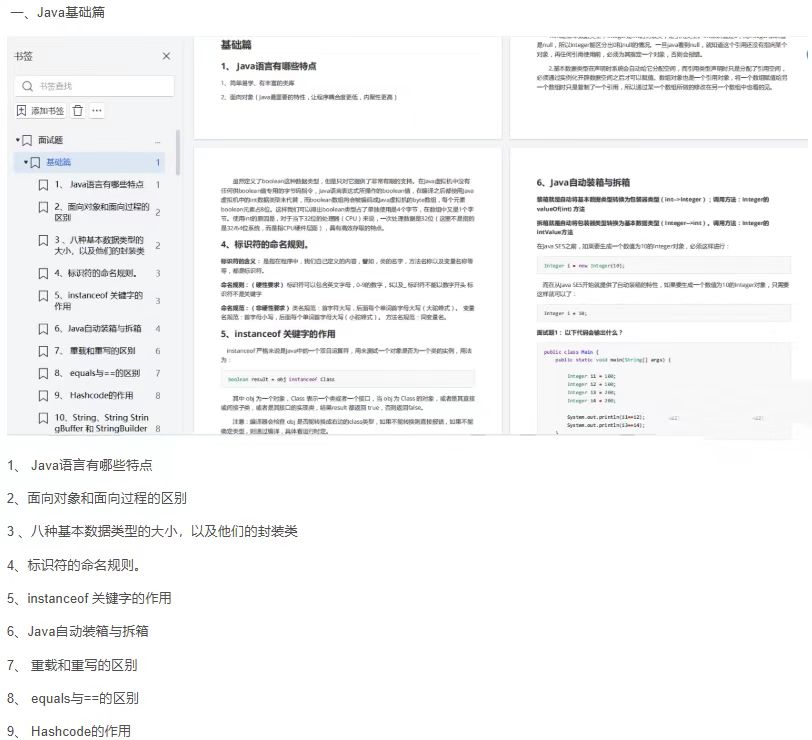Screen dimensions: 812x740
Task: Click heading 4、标识符的命名规则 in the page
Action: [x=265, y=244]
